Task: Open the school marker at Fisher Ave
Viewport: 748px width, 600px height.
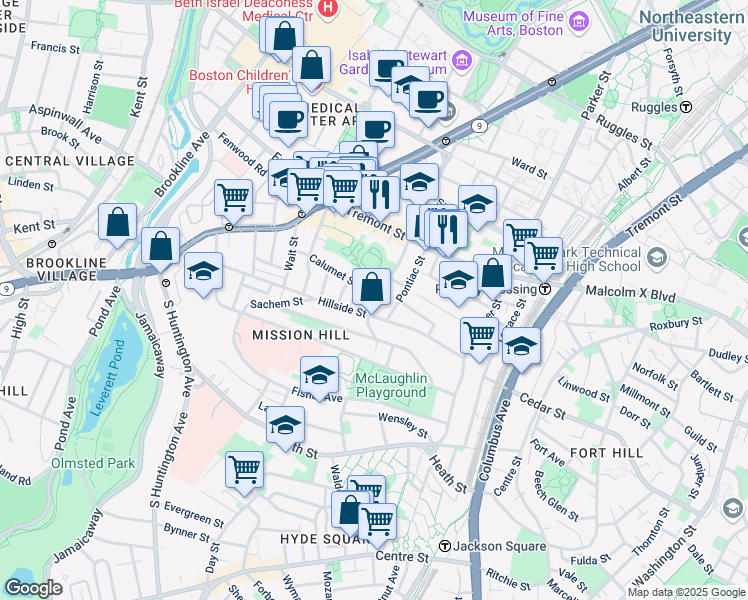Action: (319, 376)
